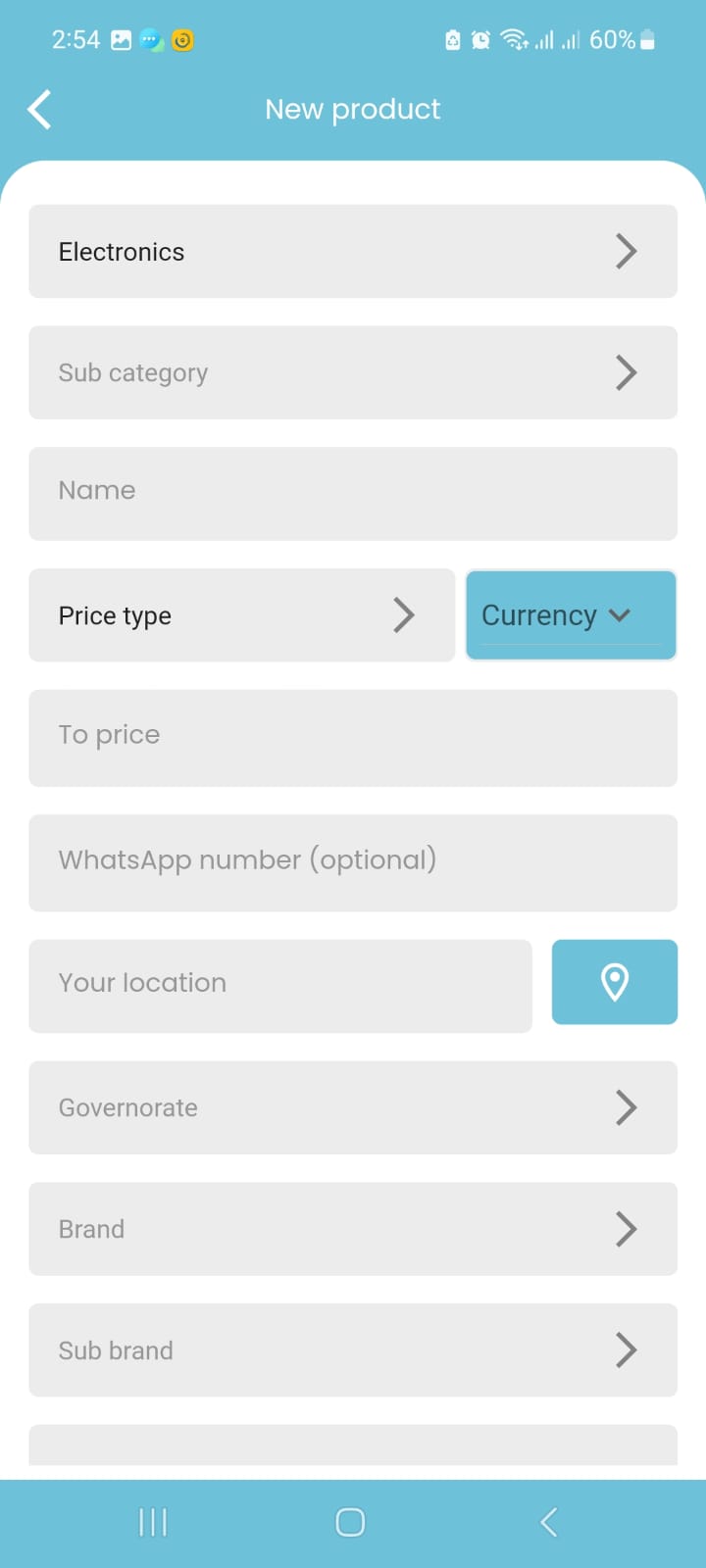Image resolution: width=706 pixels, height=1568 pixels.
Task: Open the Currency dropdown
Action: click(x=571, y=615)
